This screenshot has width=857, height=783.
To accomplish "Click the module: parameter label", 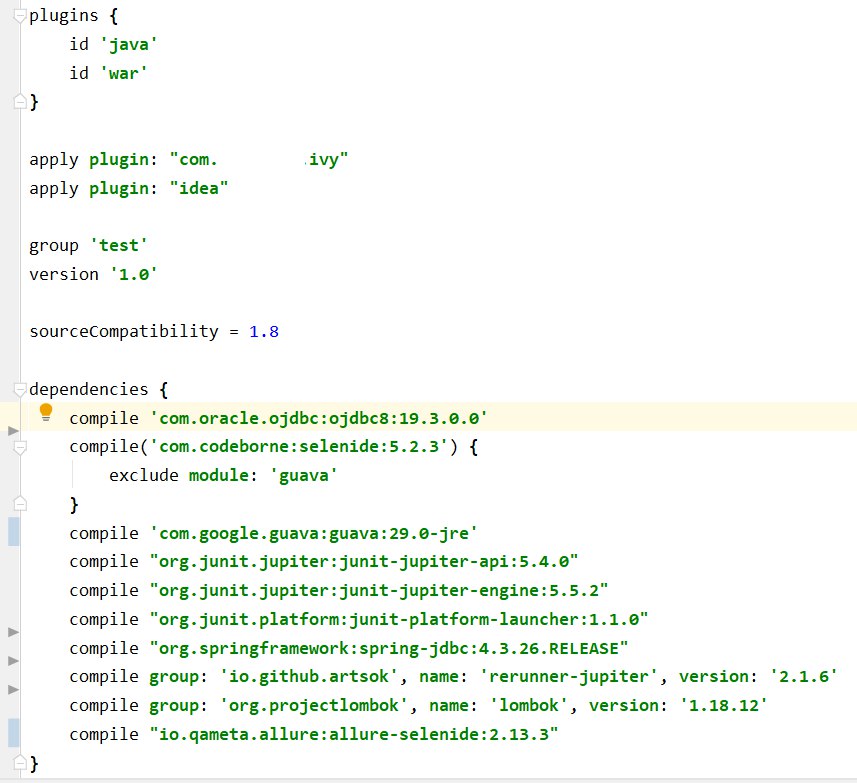I will pyautogui.click(x=223, y=475).
